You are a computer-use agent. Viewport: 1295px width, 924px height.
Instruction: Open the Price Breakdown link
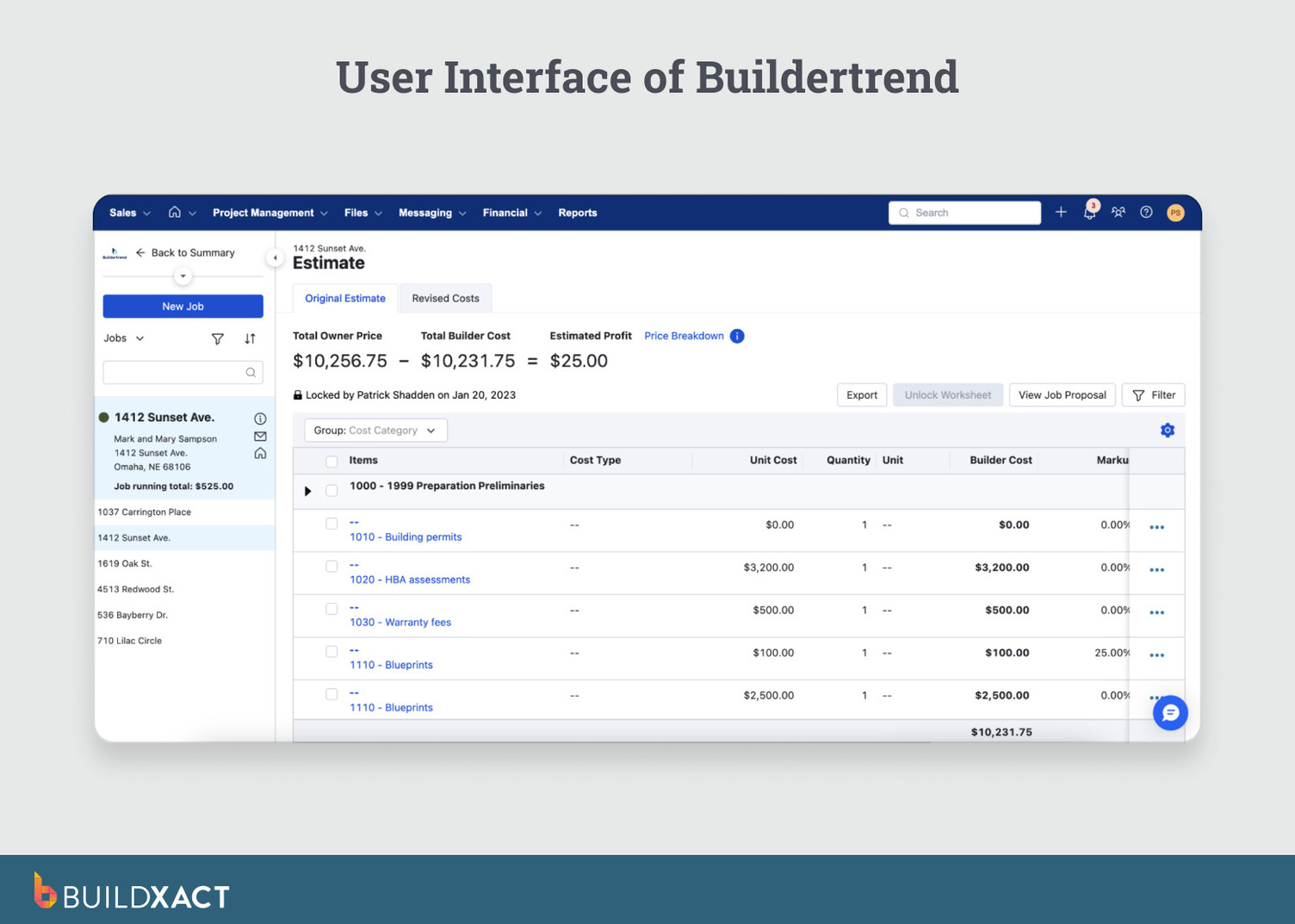pos(683,336)
